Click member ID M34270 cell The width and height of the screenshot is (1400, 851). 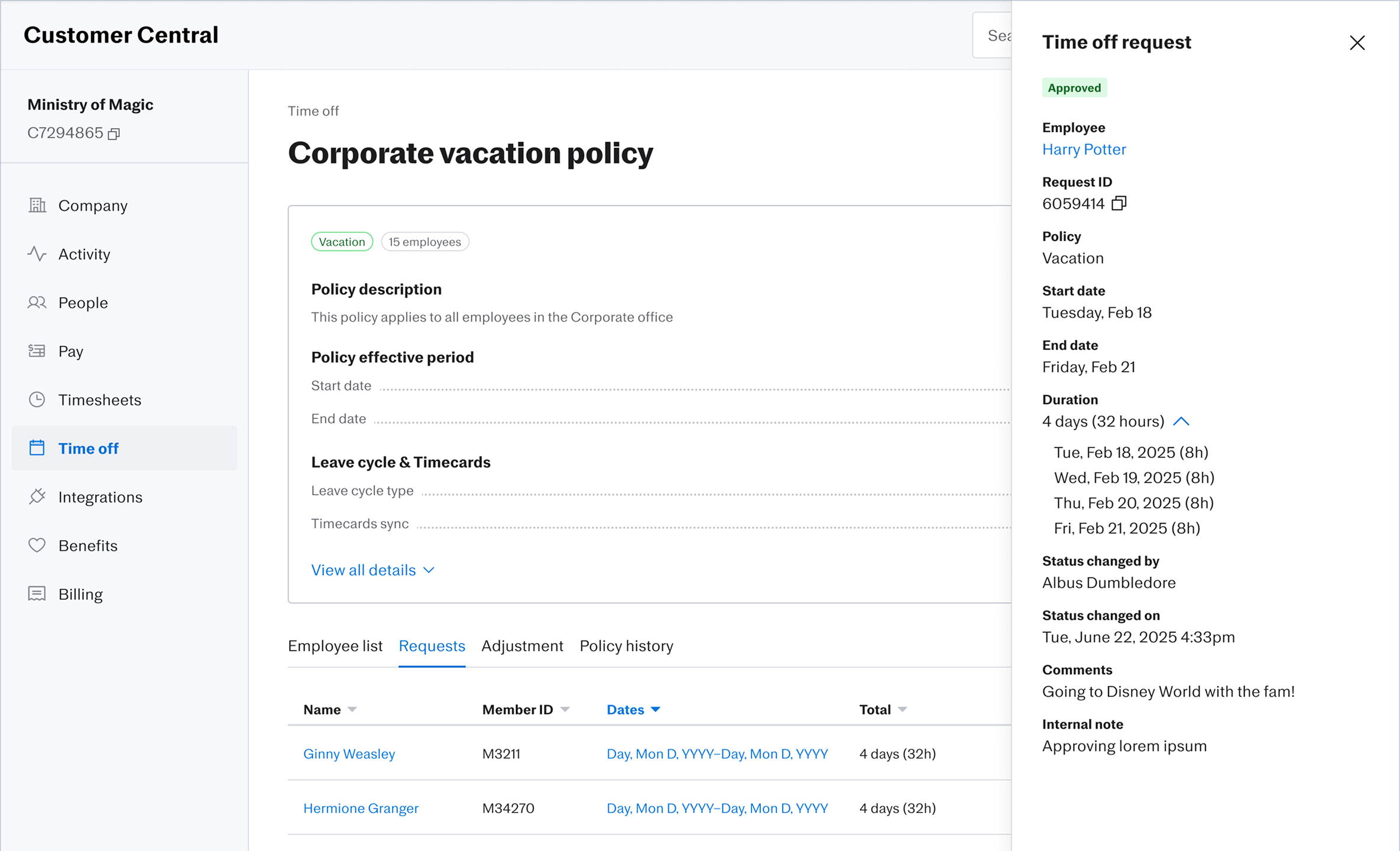508,808
